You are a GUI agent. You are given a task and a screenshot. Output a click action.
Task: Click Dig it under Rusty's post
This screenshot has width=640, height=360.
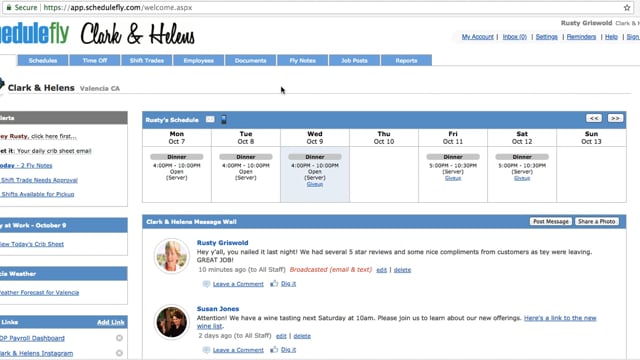pyautogui.click(x=289, y=284)
